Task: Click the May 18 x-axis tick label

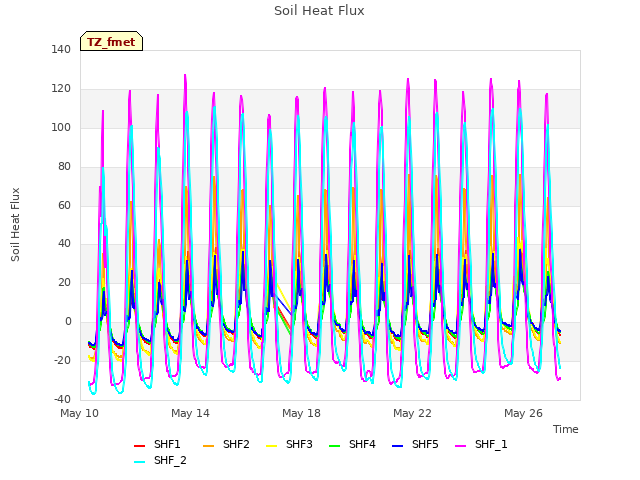Action: click(x=301, y=413)
